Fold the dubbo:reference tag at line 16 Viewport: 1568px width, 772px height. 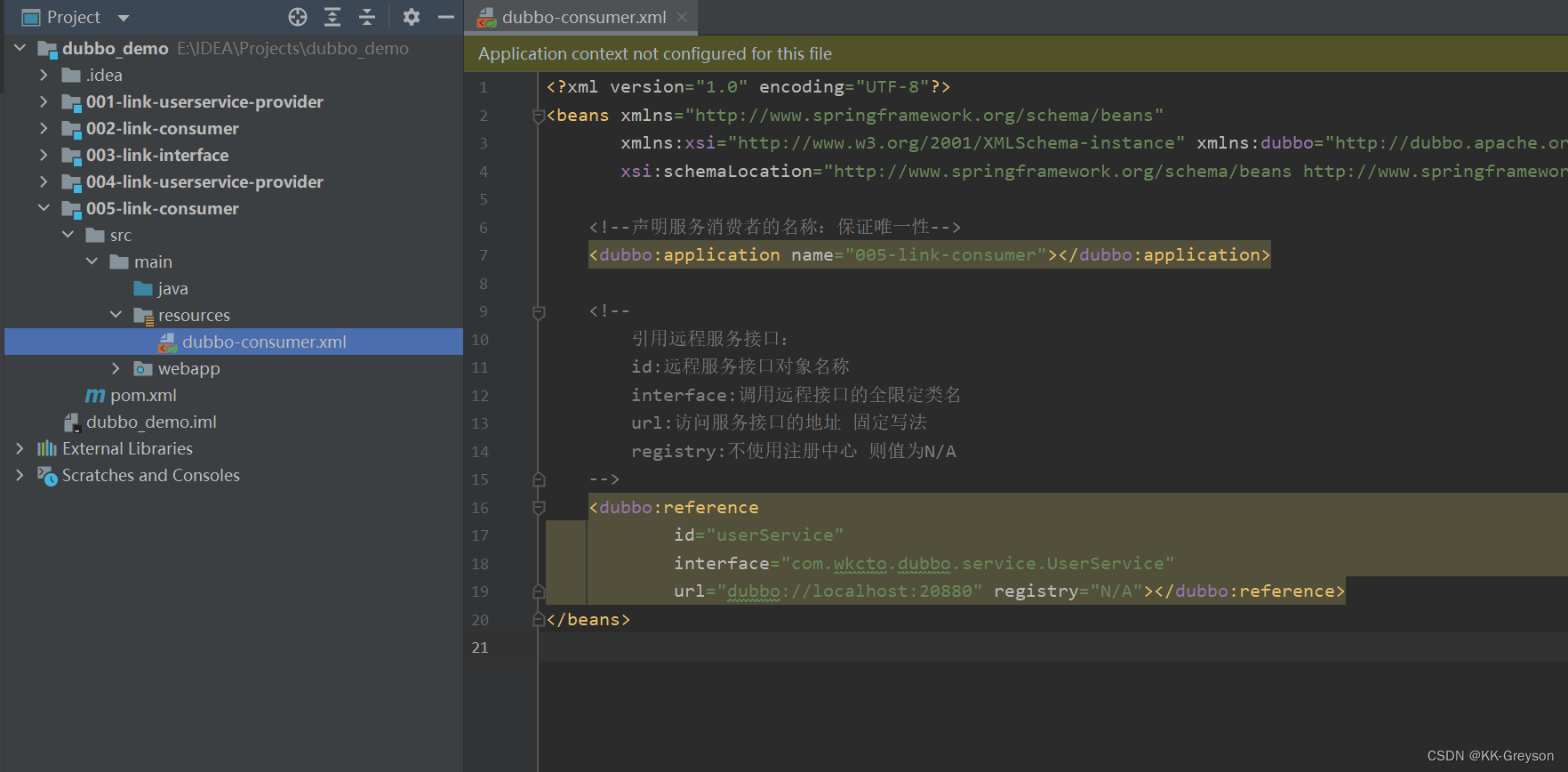(x=538, y=508)
